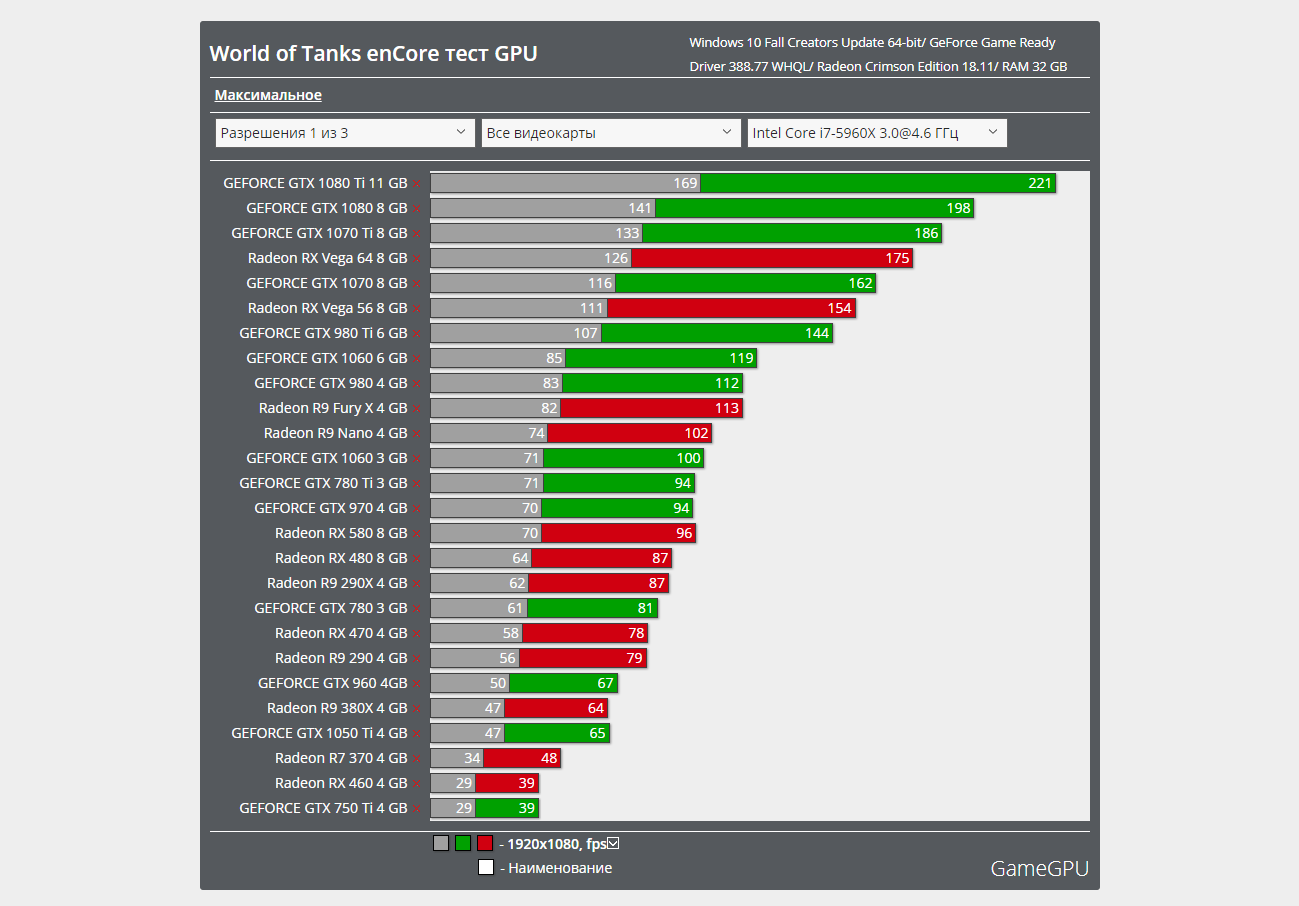The image size is (1299, 906).
Task: Remove Radeon R9 Fury X using its X
Action: [416, 409]
